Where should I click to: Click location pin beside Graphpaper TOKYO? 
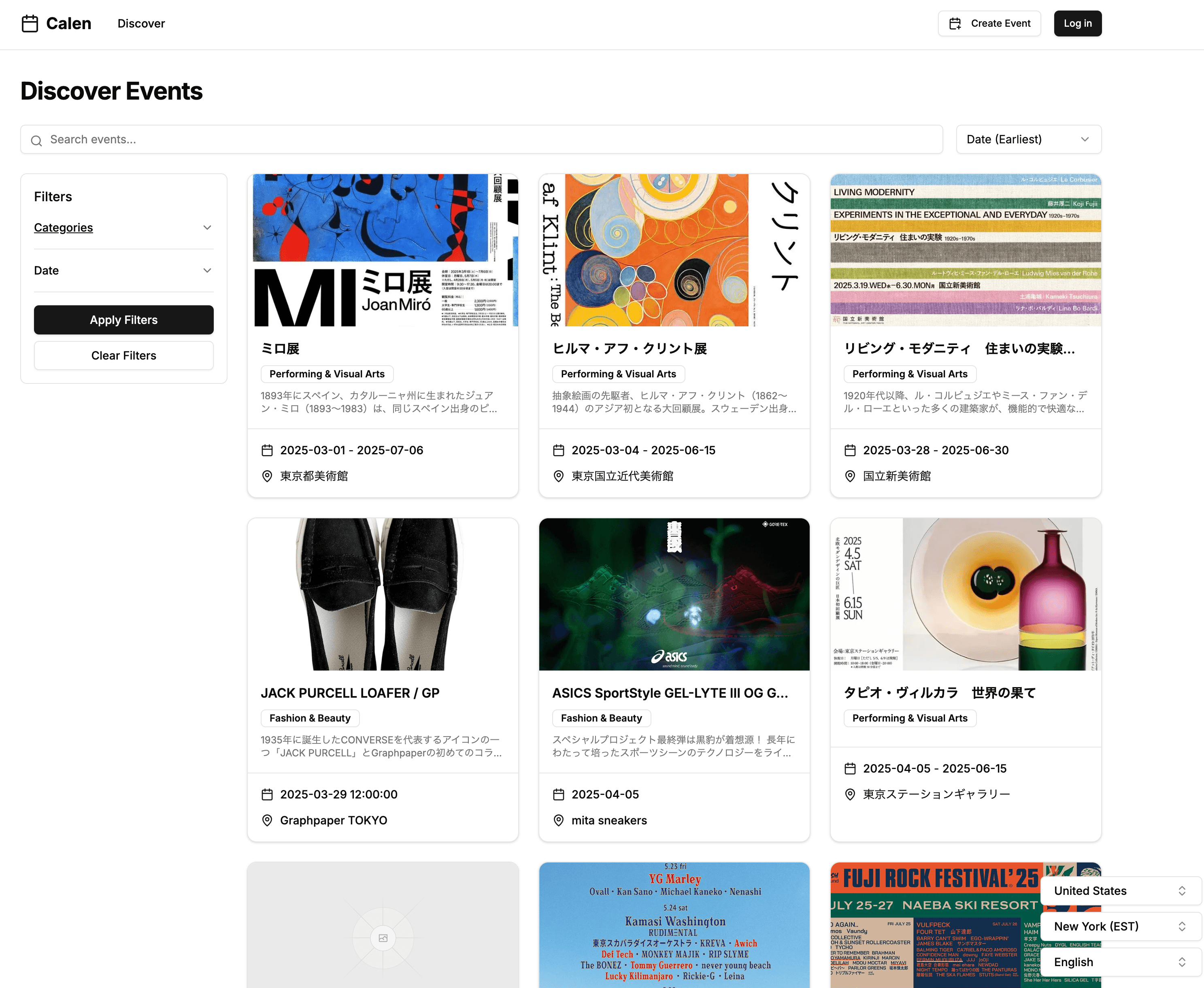267,821
